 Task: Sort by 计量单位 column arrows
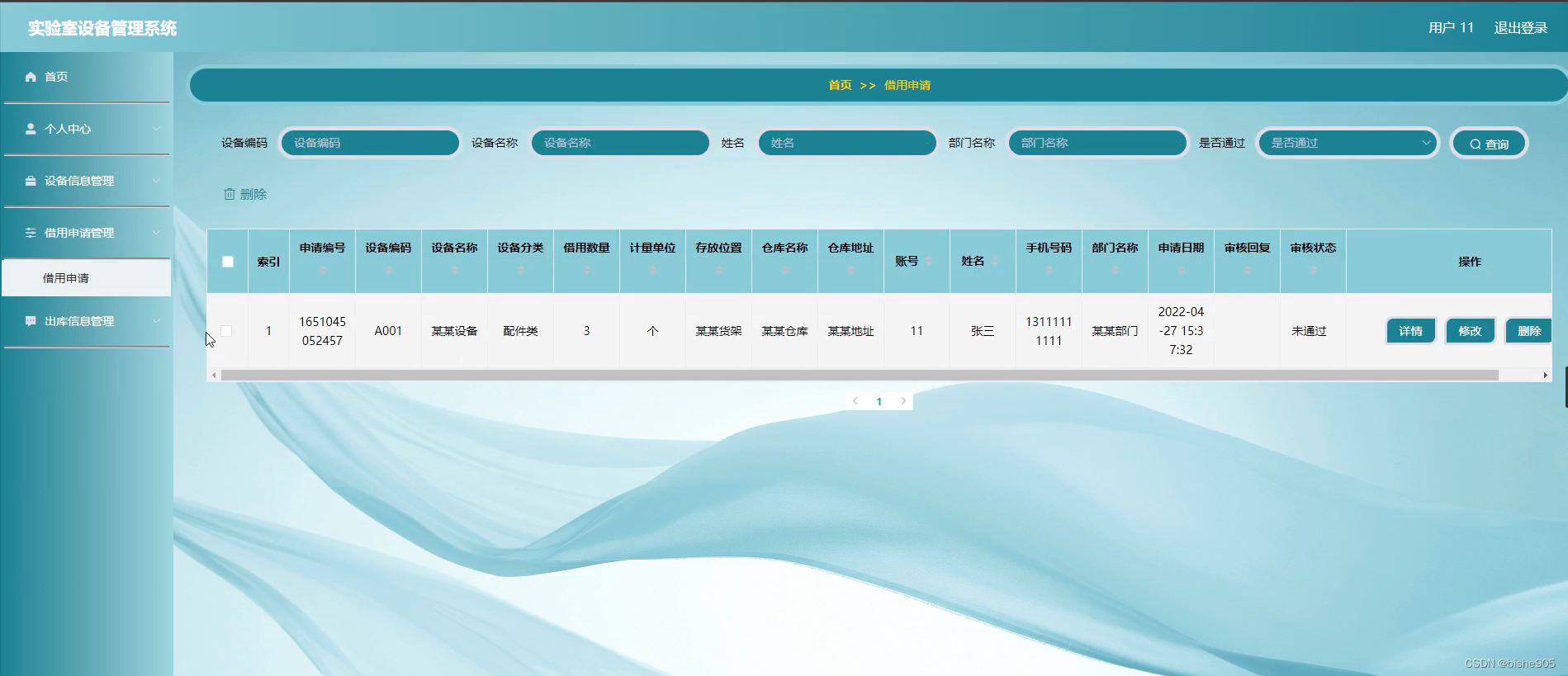(653, 270)
